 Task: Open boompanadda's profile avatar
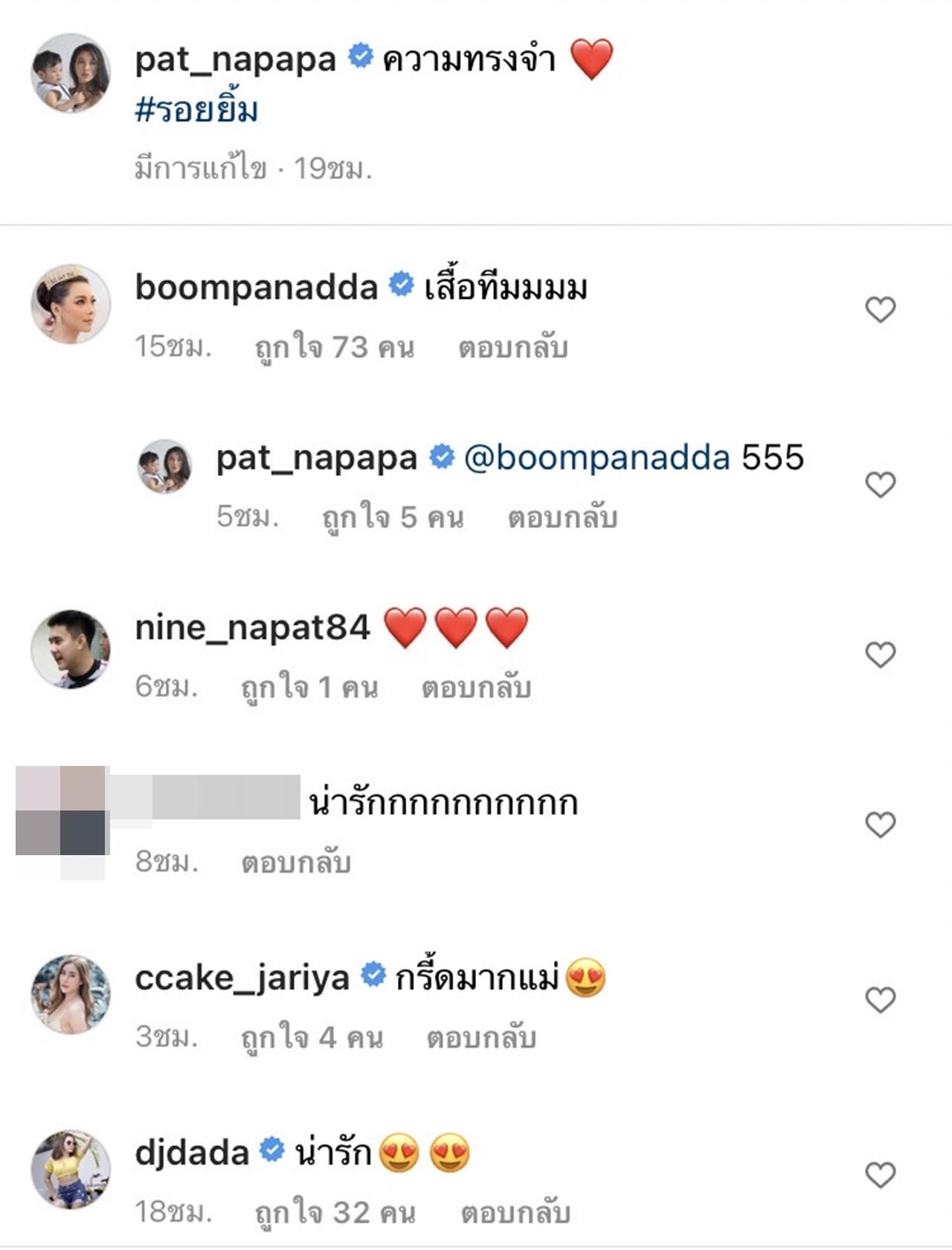(x=71, y=304)
